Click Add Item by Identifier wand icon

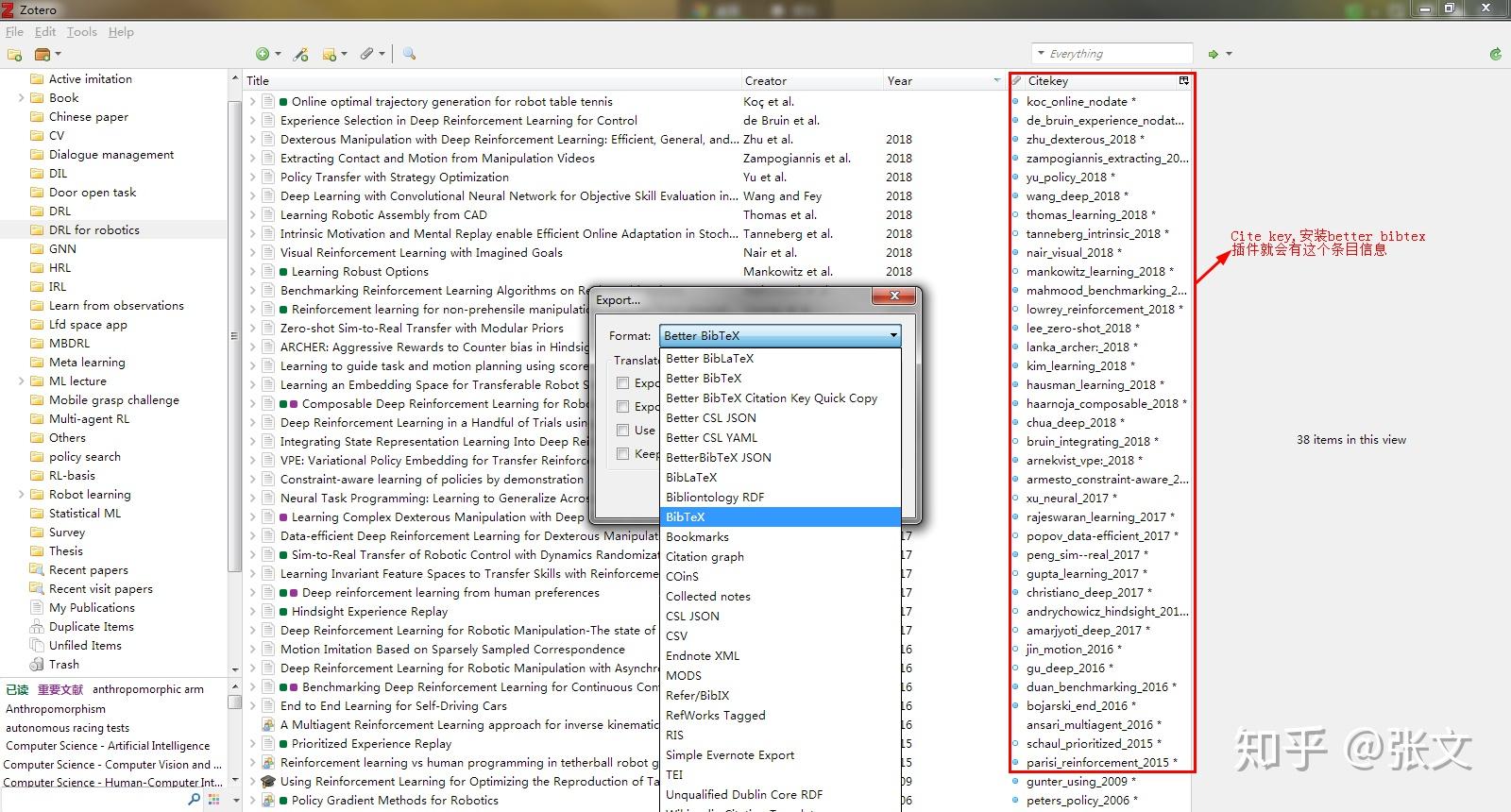click(300, 55)
